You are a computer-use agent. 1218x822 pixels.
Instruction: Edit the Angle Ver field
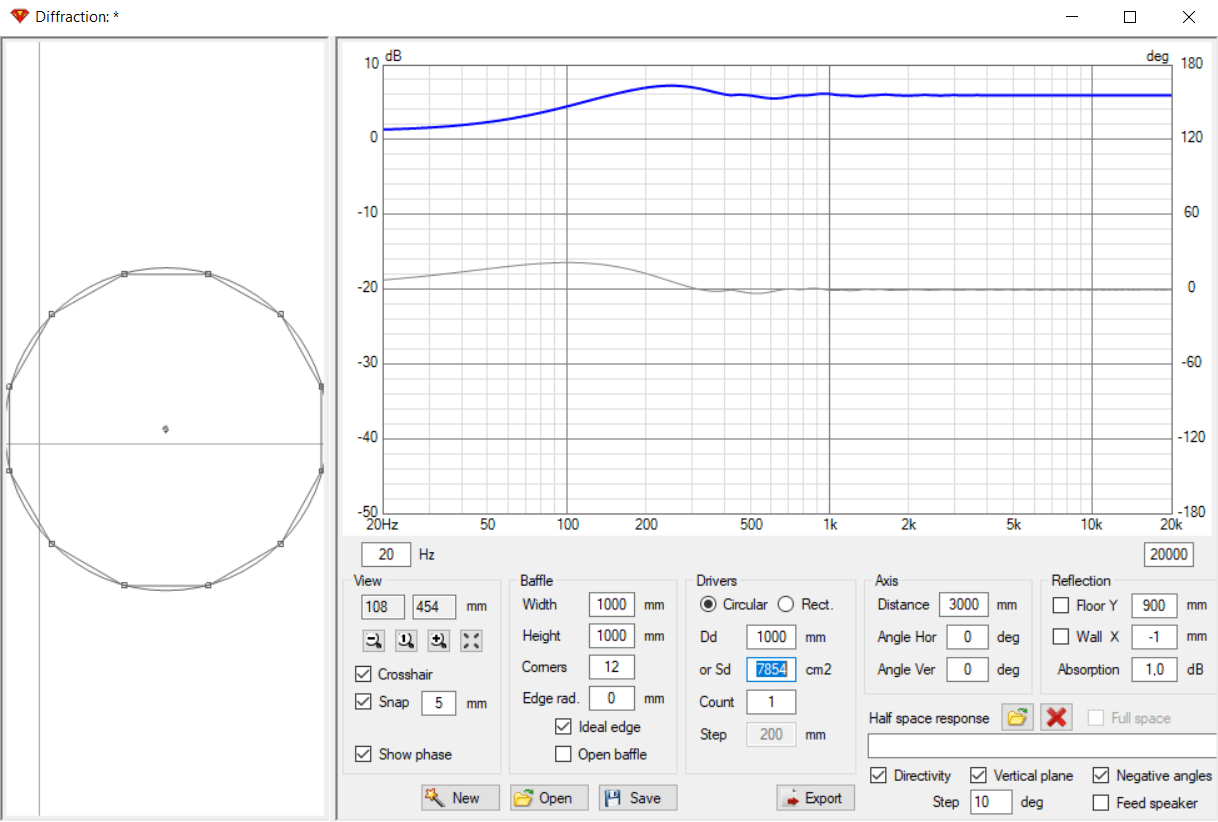point(968,669)
